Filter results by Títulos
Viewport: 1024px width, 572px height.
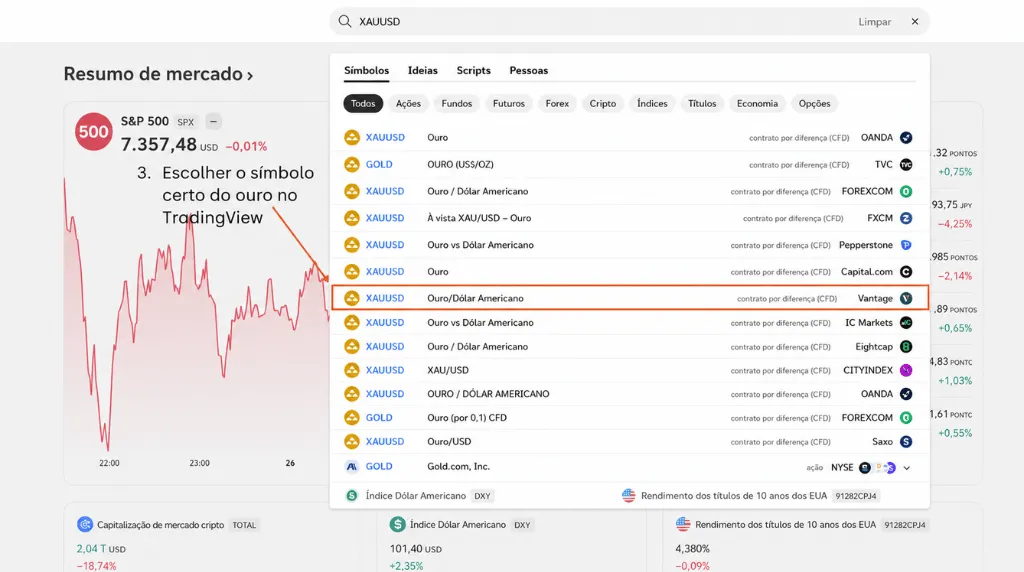(702, 103)
